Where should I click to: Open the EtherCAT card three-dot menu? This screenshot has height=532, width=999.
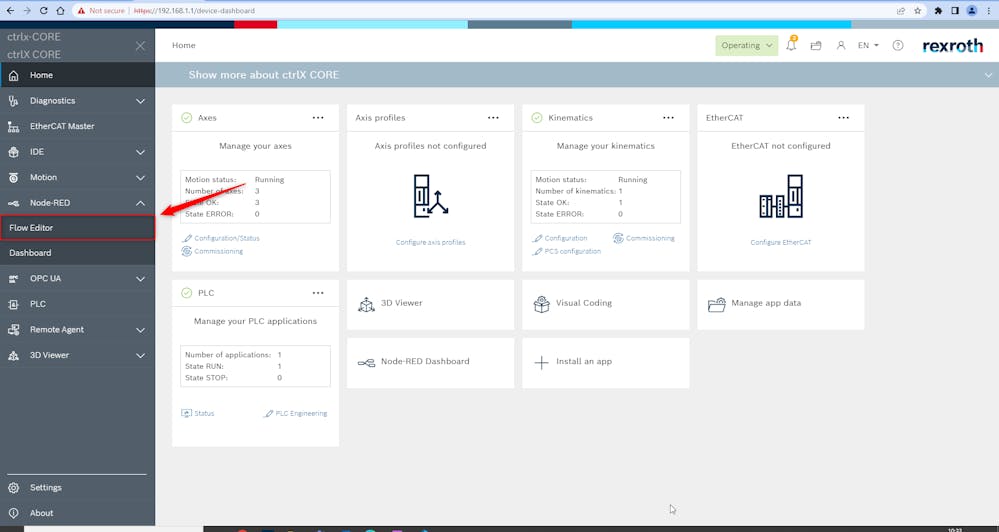point(844,118)
